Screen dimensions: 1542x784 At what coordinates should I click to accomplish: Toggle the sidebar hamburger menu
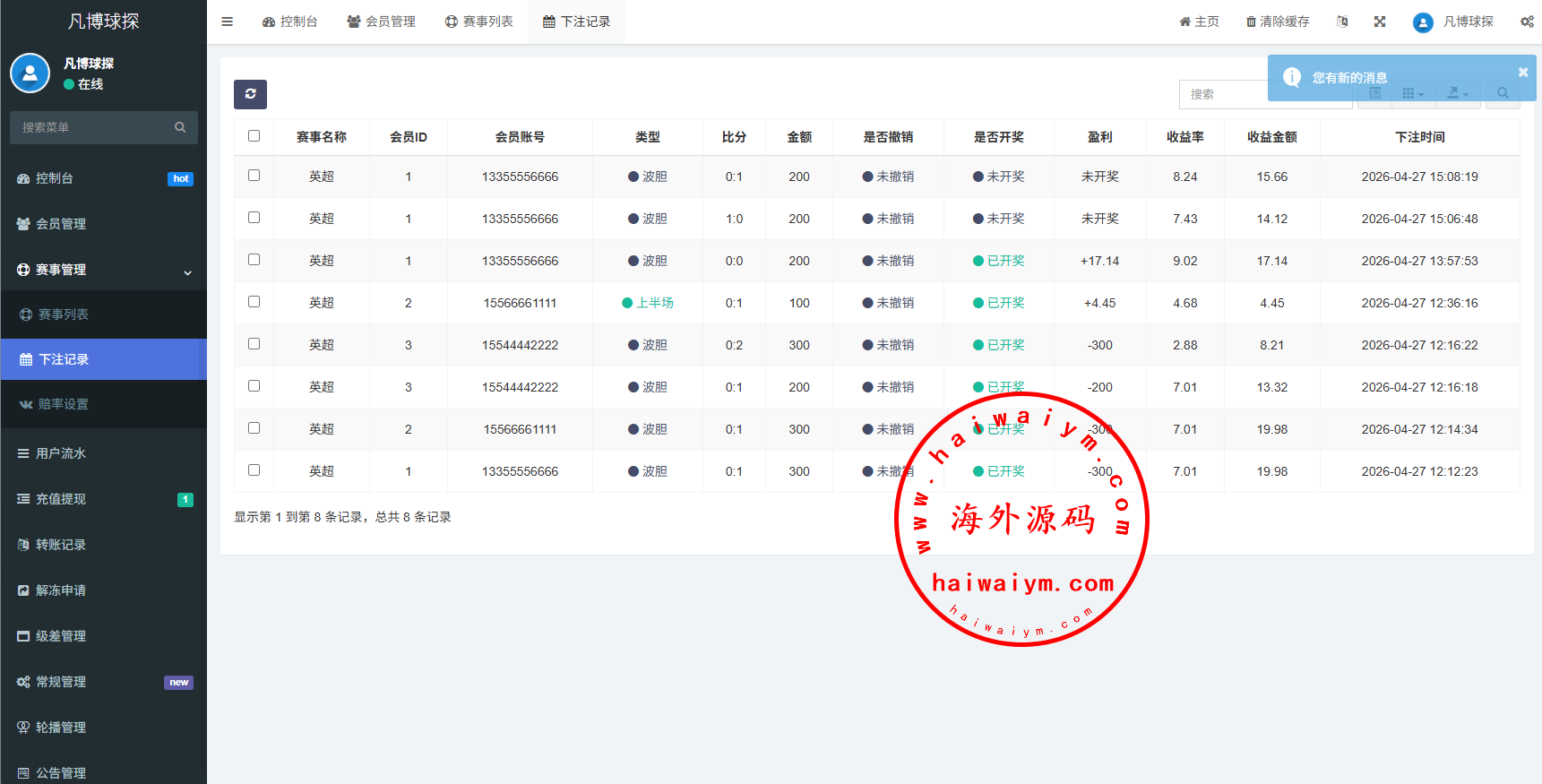[x=228, y=22]
